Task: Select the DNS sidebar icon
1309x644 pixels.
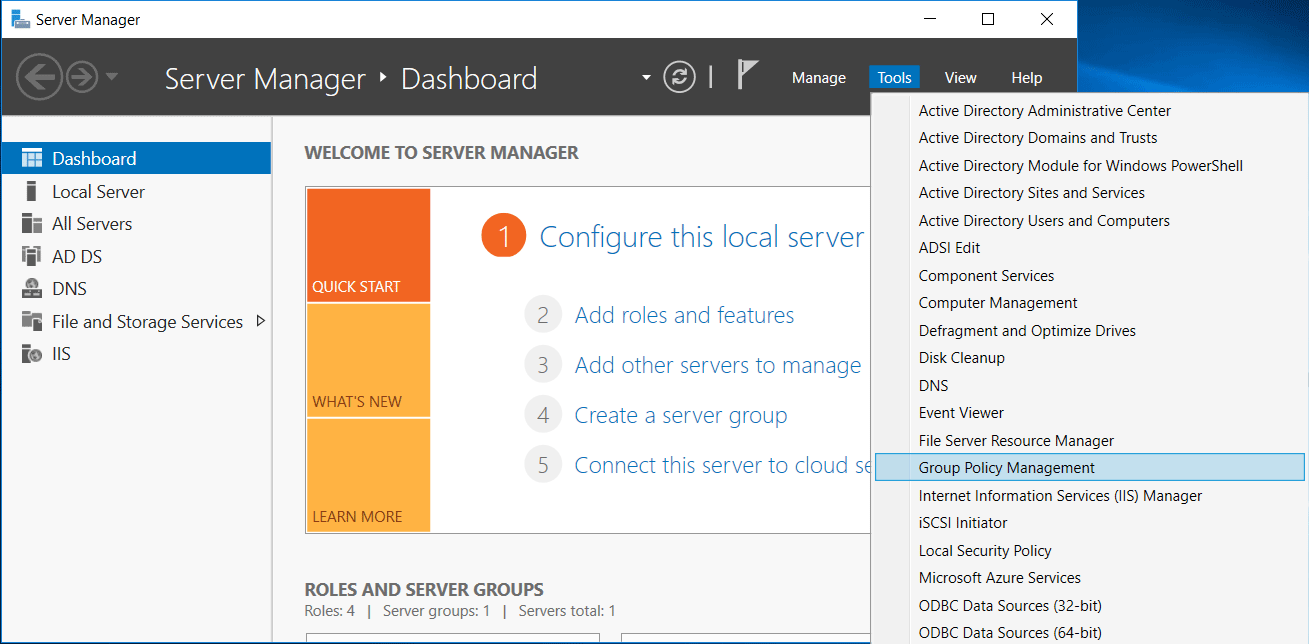Action: (32, 289)
